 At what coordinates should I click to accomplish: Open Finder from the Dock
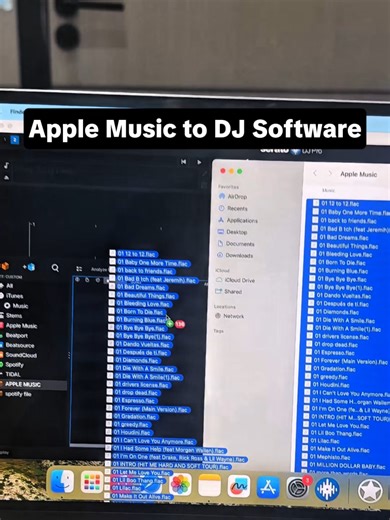62,482
